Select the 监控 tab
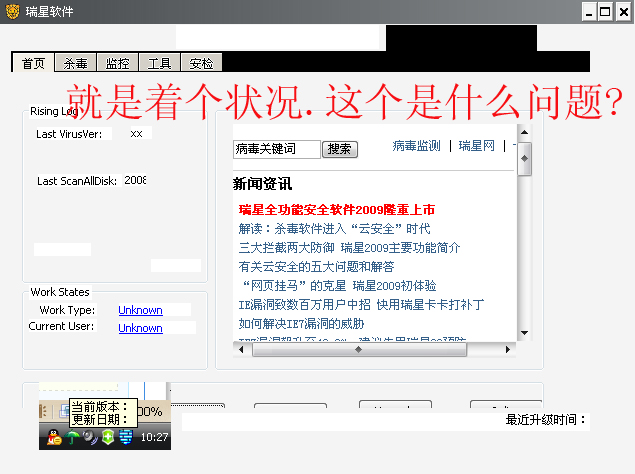Screen dimensions: 635x474 pos(117,63)
